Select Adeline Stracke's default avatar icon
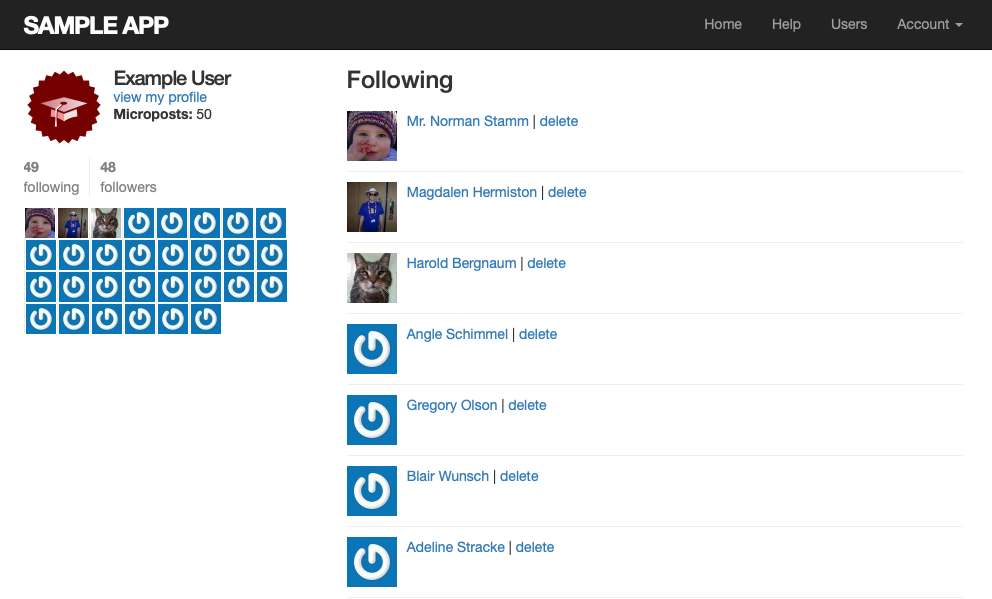Image resolution: width=992 pixels, height=599 pixels. [372, 562]
